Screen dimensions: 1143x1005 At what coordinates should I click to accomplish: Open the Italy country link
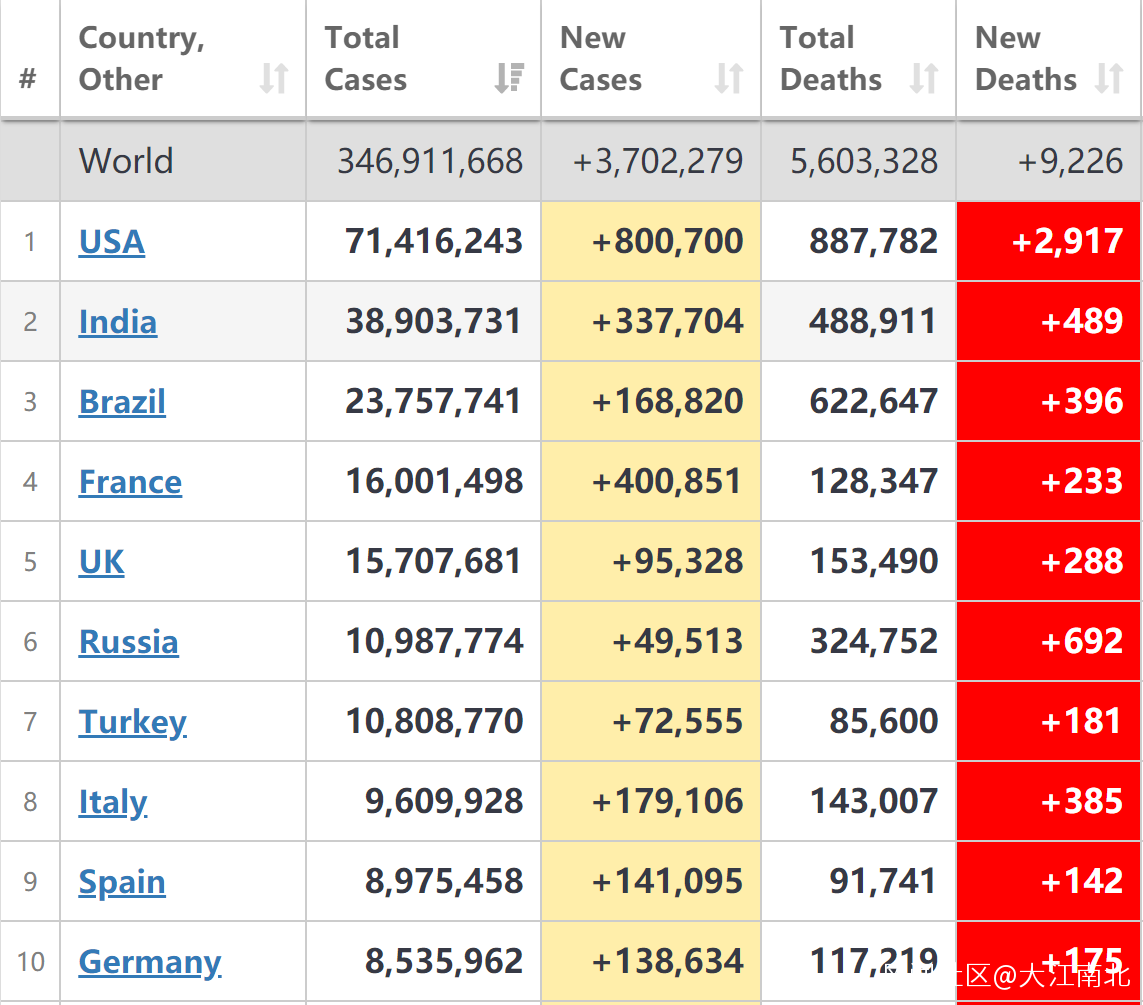click(113, 802)
